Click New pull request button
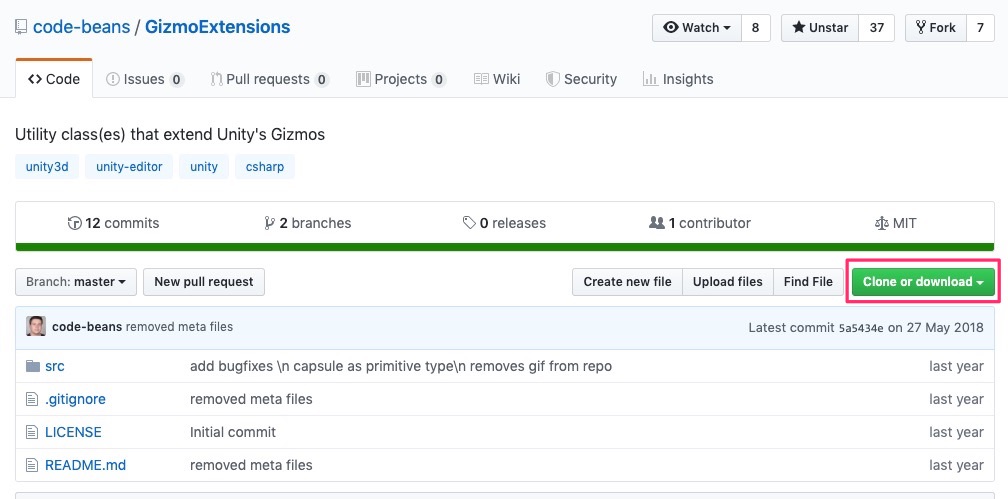This screenshot has height=499, width=1008. [204, 282]
